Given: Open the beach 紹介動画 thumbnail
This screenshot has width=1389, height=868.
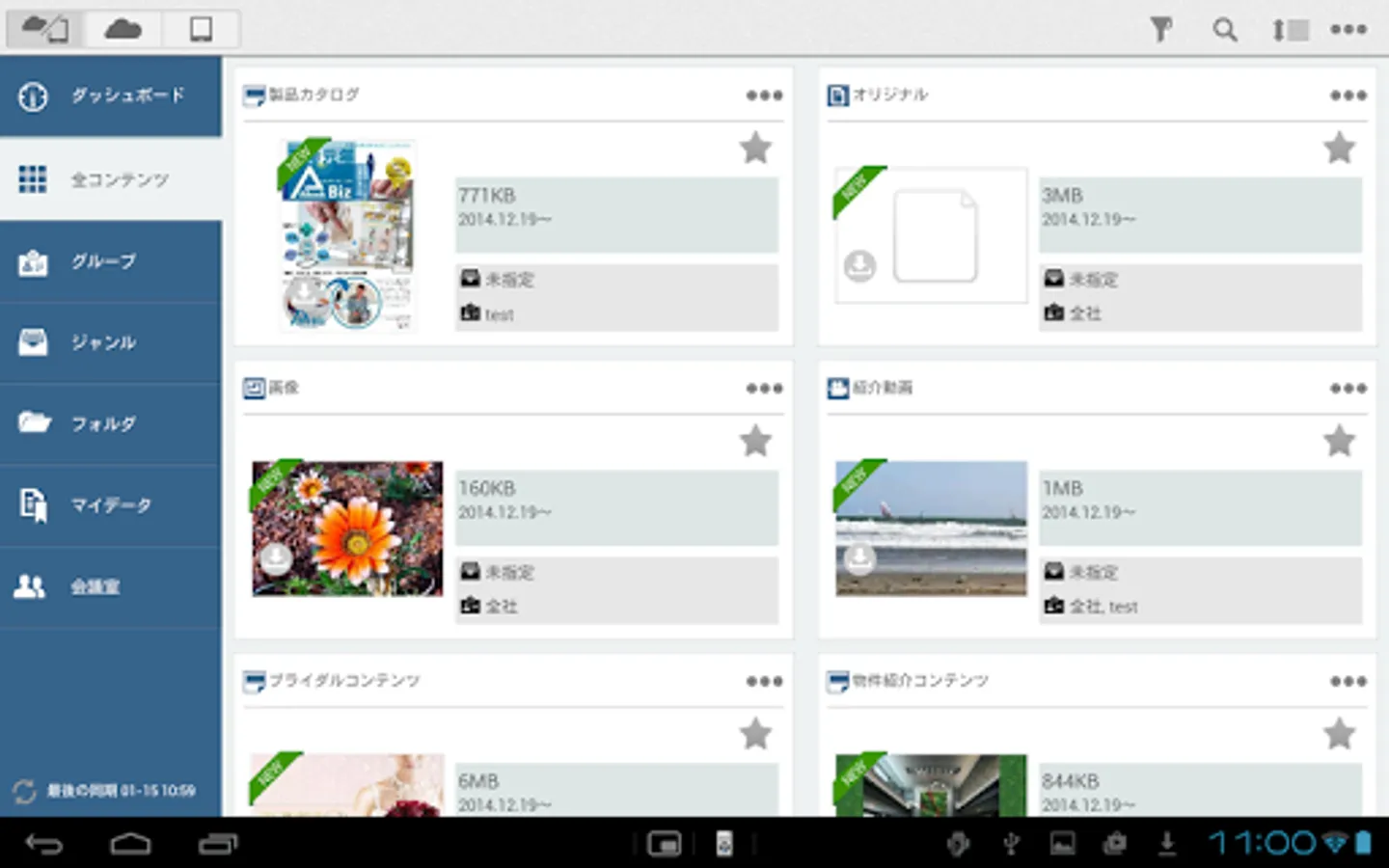Looking at the screenshot, I should point(931,528).
